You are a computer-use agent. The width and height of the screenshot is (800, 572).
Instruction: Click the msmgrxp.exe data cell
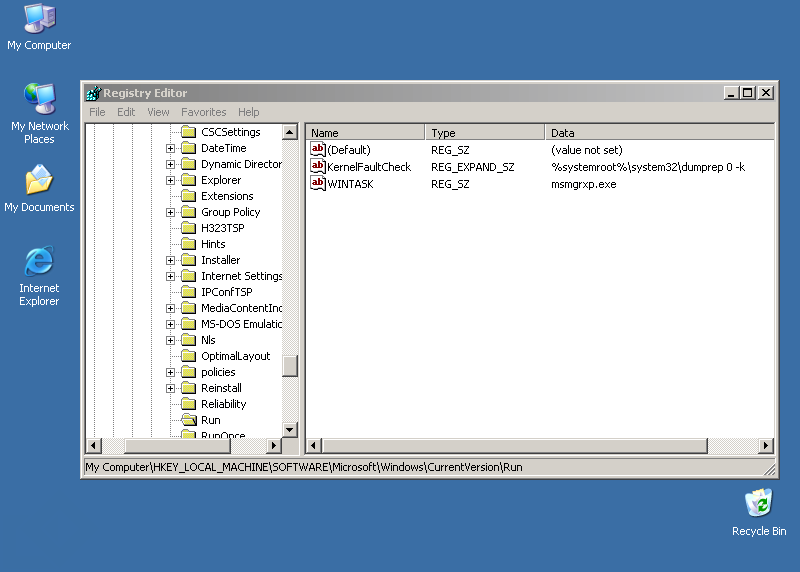[584, 184]
